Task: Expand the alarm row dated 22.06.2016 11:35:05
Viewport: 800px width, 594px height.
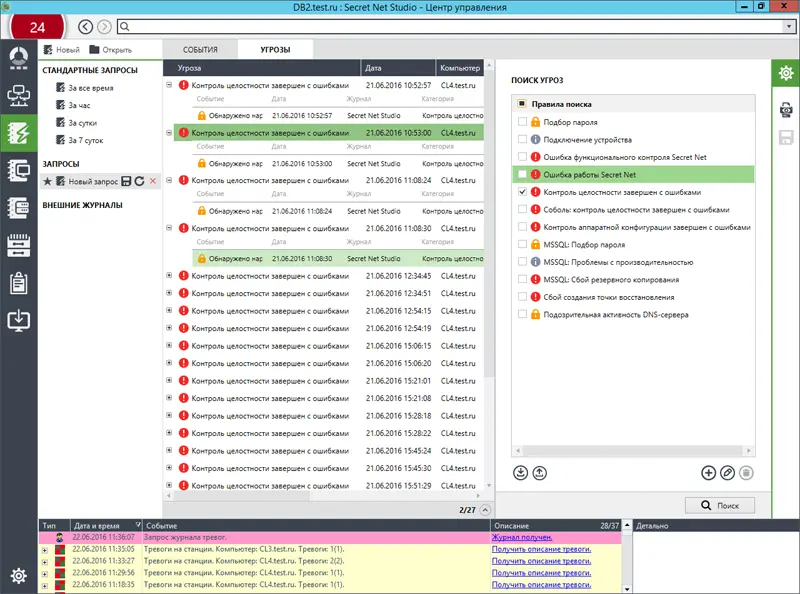Action: tap(44, 549)
